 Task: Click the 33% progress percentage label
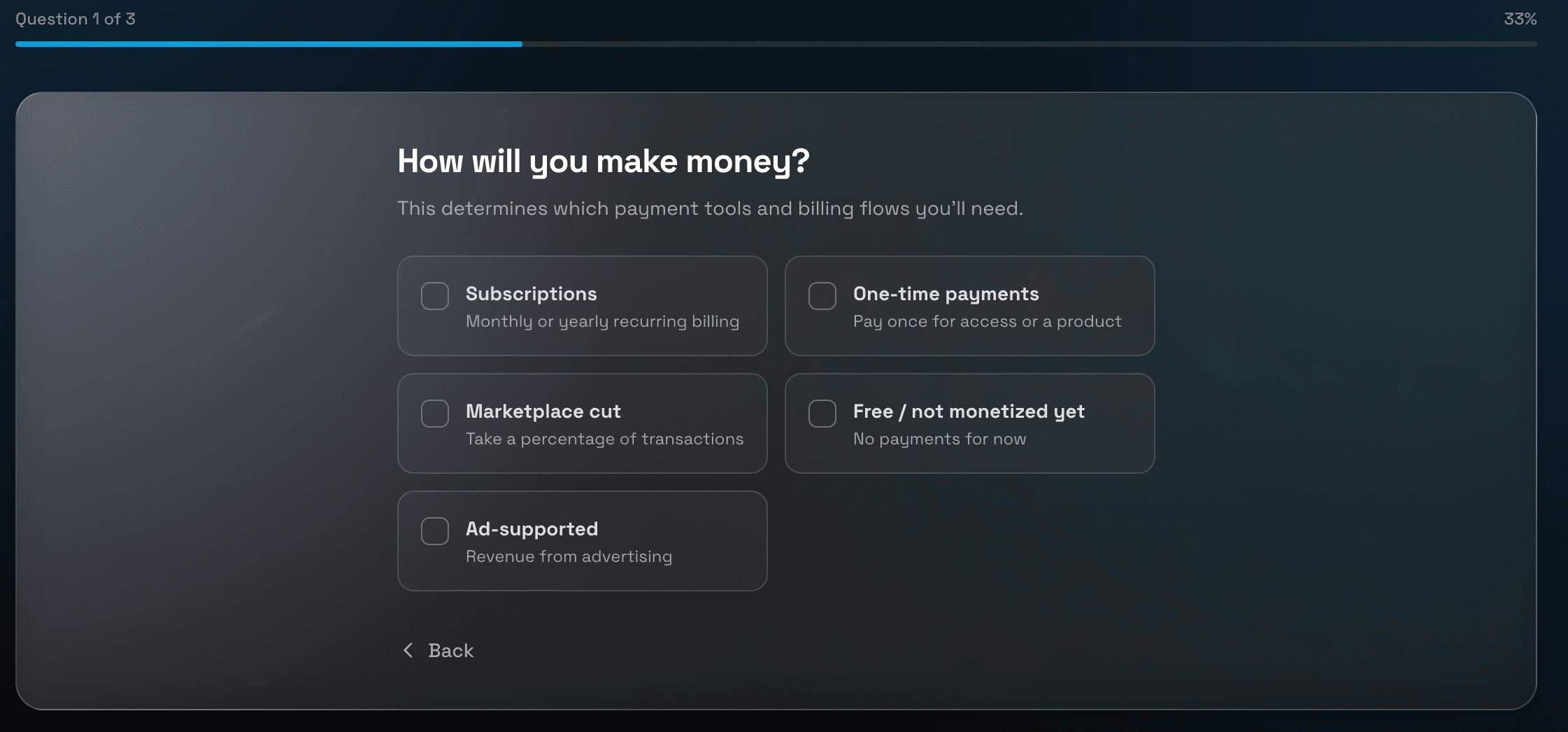(x=1520, y=19)
